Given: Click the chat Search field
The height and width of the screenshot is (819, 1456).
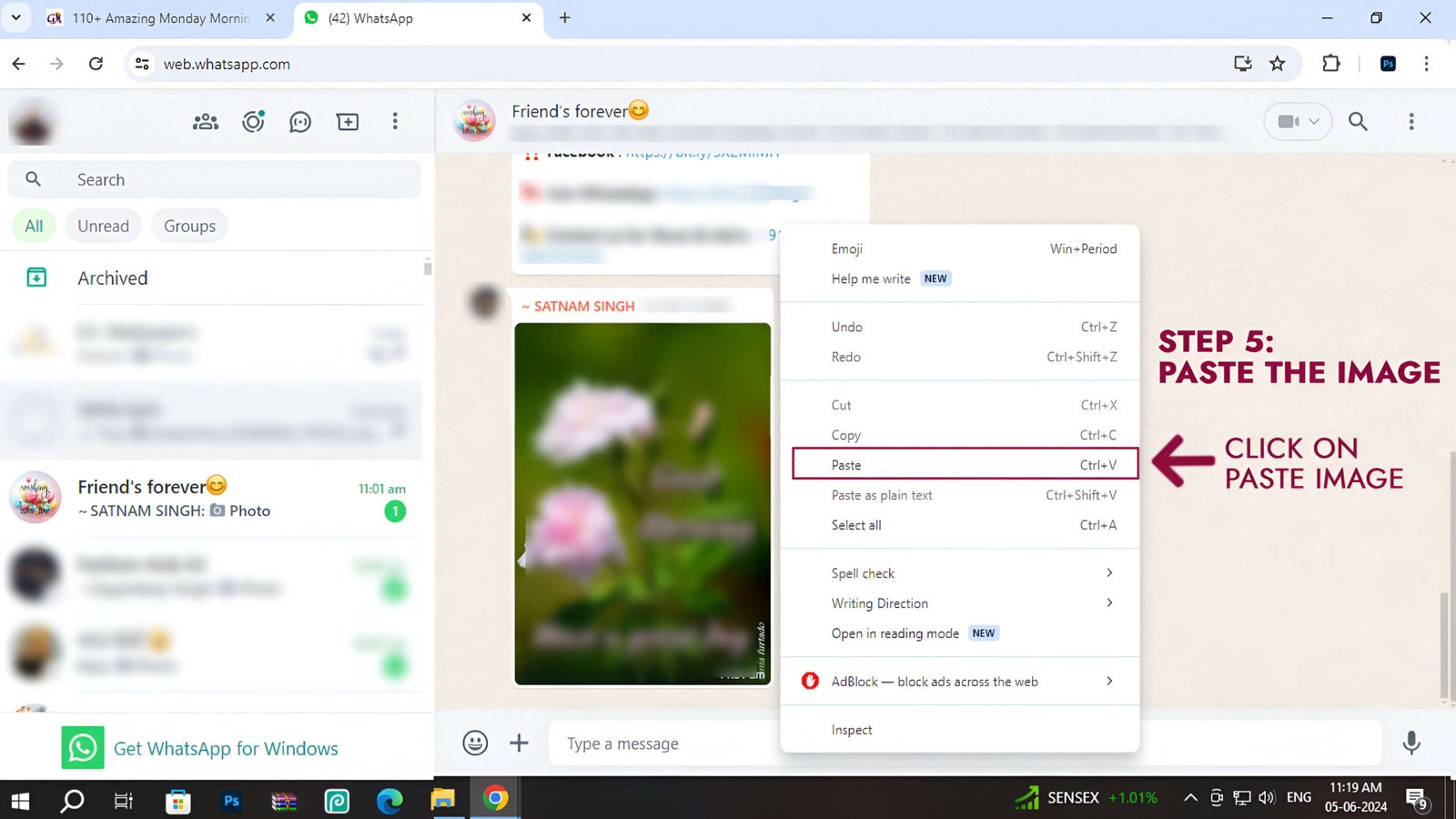Looking at the screenshot, I should tap(215, 179).
